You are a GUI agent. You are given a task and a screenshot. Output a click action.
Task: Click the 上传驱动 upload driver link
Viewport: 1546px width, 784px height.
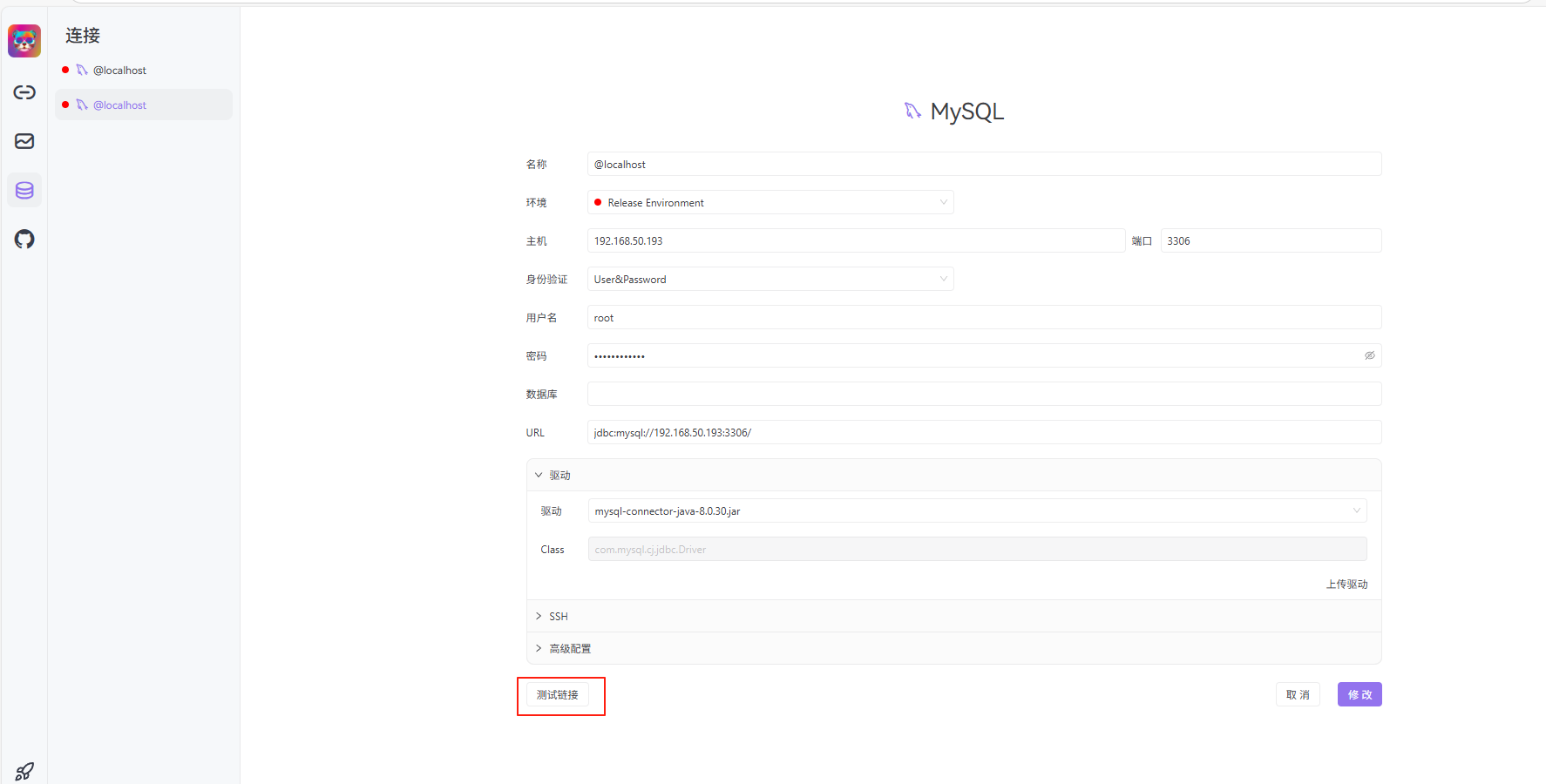coord(1348,584)
